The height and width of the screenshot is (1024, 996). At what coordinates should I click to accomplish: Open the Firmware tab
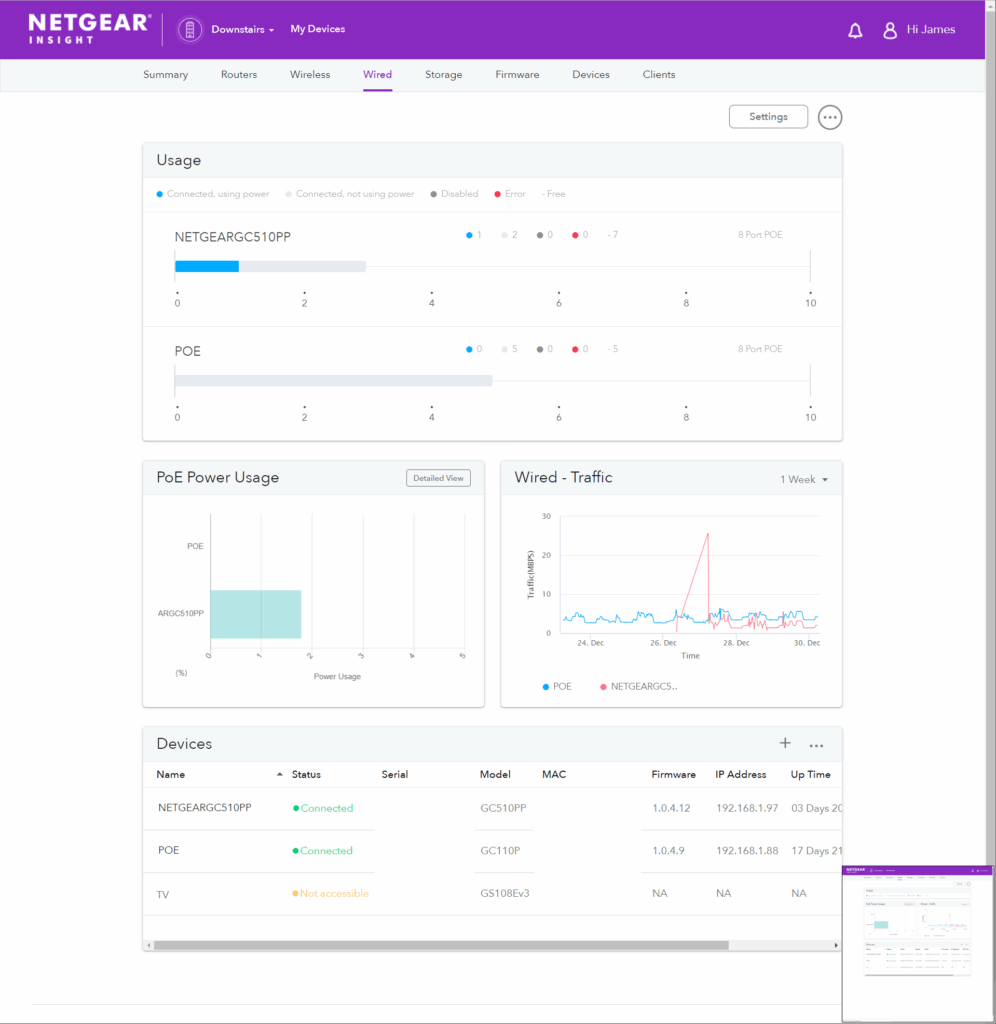click(x=517, y=75)
